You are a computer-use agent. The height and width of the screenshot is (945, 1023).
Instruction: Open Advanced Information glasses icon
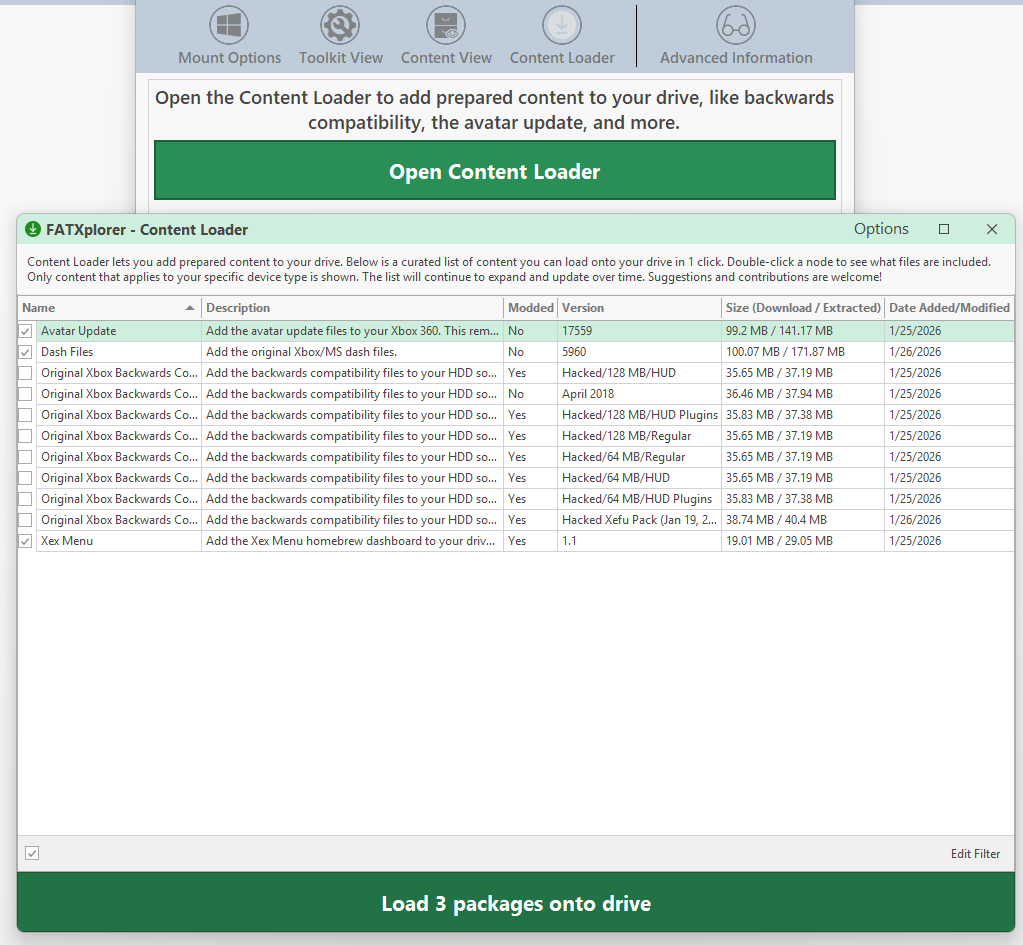(x=736, y=25)
